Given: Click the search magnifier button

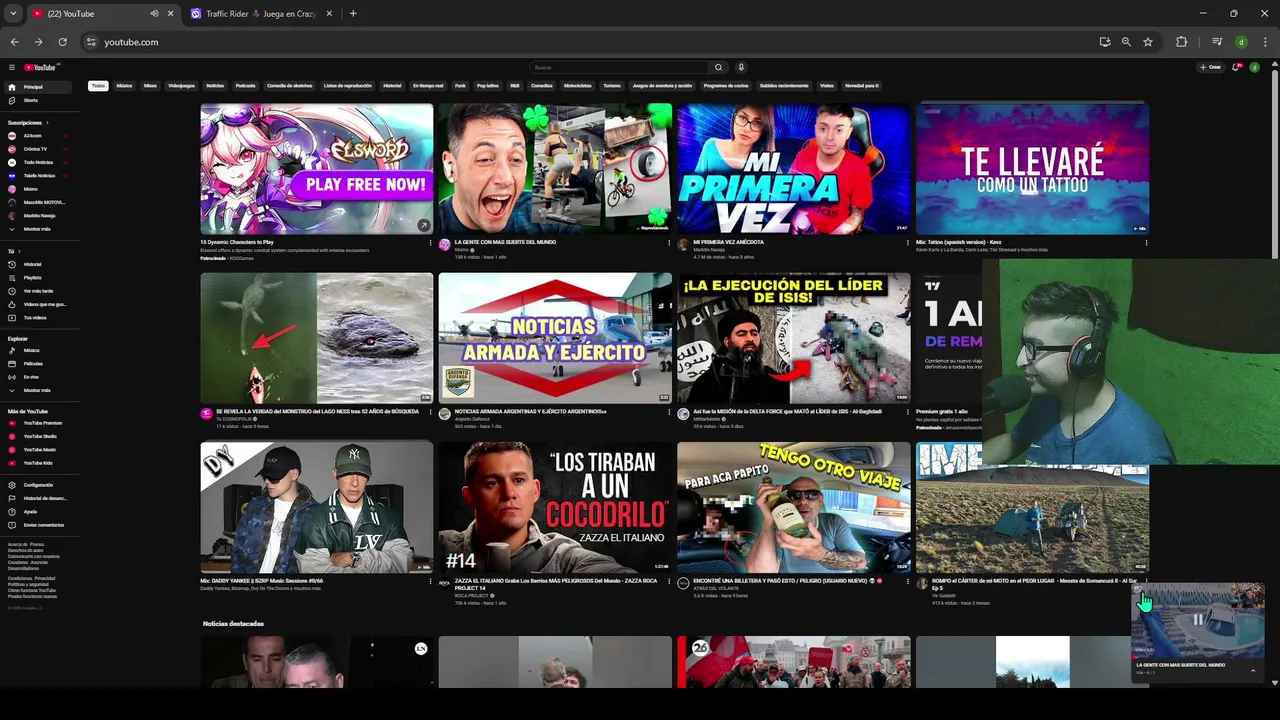Looking at the screenshot, I should click(x=718, y=67).
